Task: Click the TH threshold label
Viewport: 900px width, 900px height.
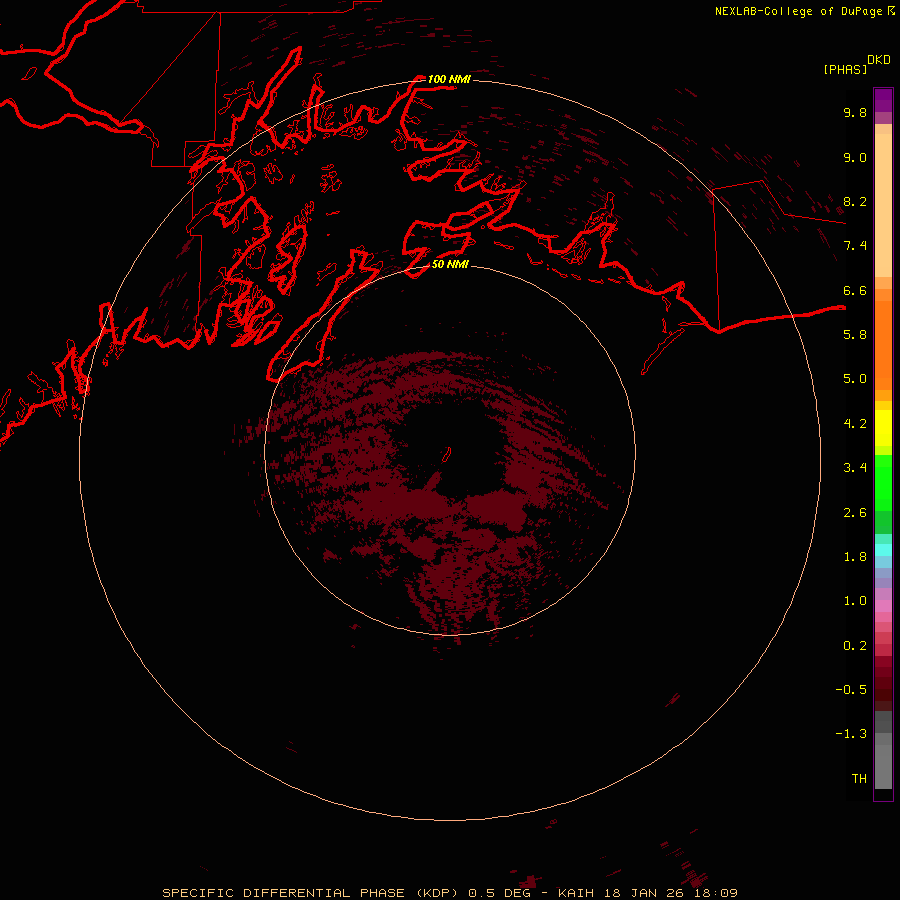Action: [859, 779]
